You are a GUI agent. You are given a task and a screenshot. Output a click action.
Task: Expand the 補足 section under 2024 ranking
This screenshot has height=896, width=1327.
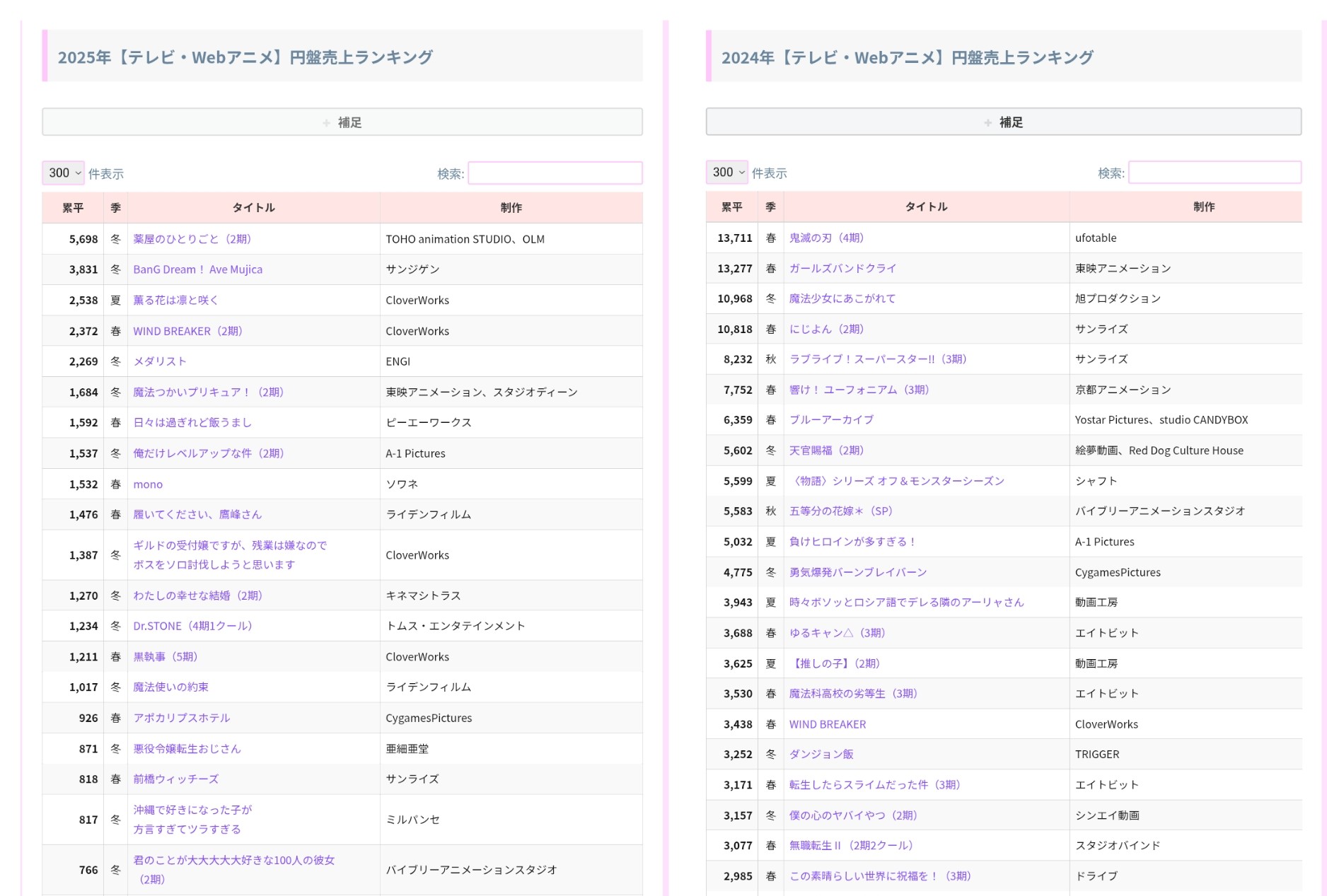click(x=1003, y=122)
